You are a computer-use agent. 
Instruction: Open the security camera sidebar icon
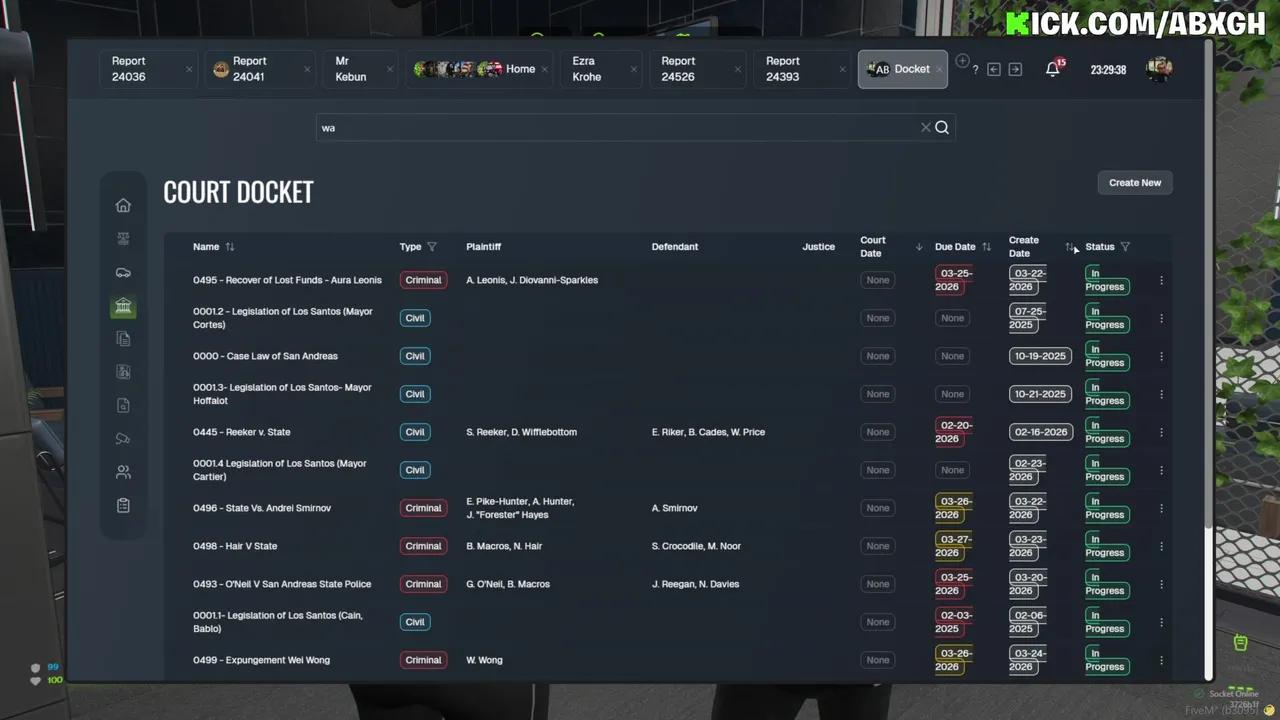point(123,439)
